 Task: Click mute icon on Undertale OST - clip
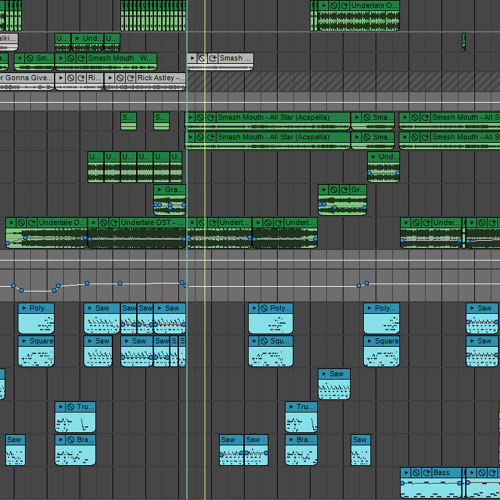click(104, 223)
